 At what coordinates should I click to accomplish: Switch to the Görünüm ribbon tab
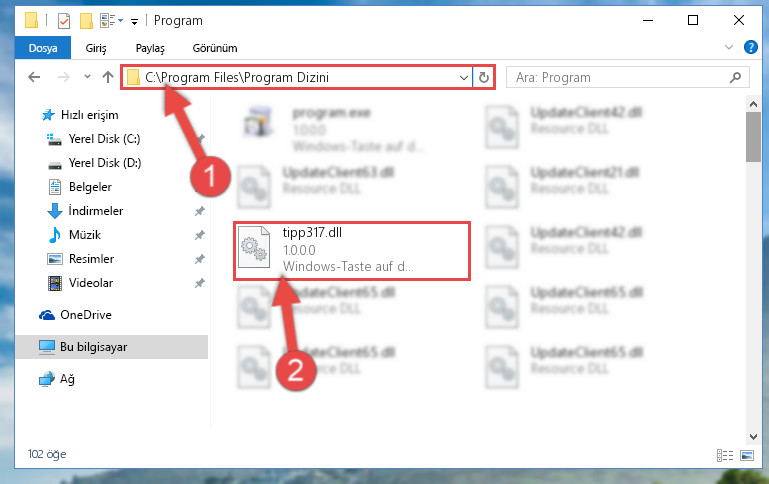coord(215,48)
